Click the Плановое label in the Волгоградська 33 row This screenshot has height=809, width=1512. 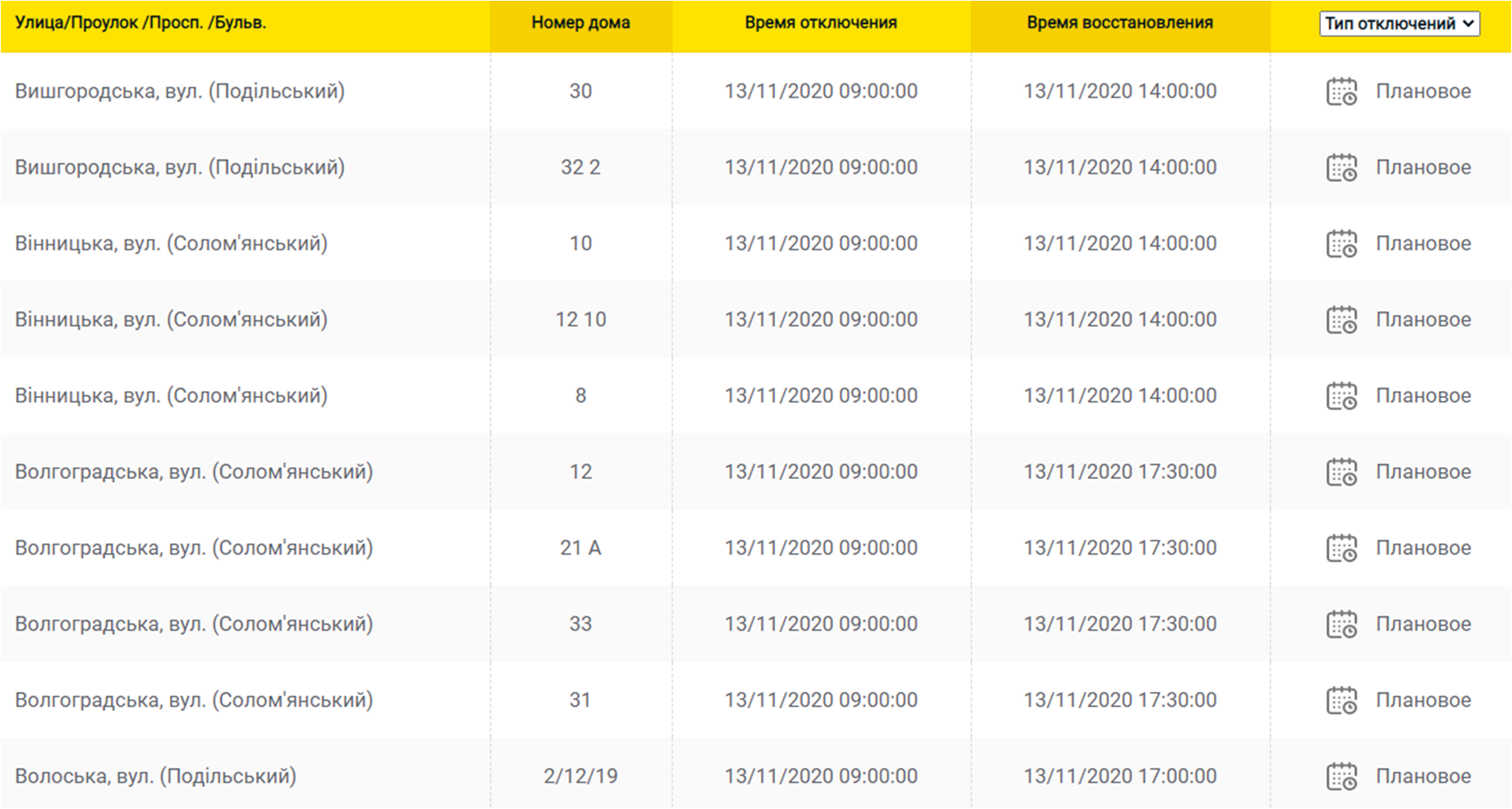coord(1422,624)
